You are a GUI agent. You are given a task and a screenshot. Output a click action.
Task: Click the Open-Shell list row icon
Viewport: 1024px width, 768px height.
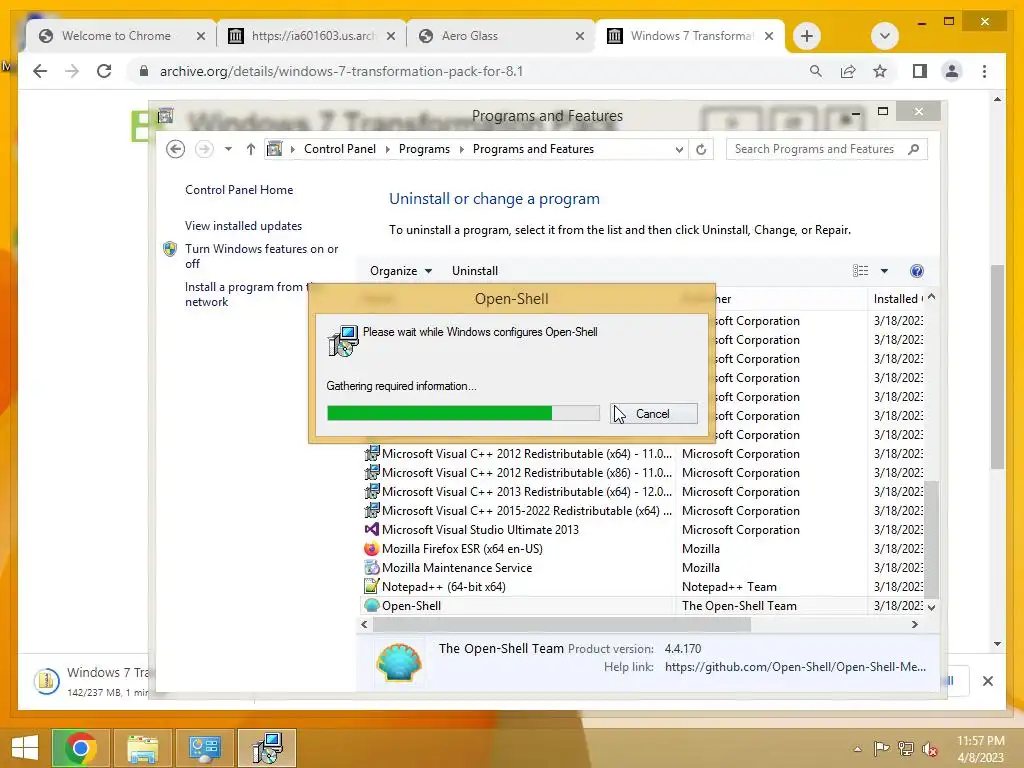point(372,606)
